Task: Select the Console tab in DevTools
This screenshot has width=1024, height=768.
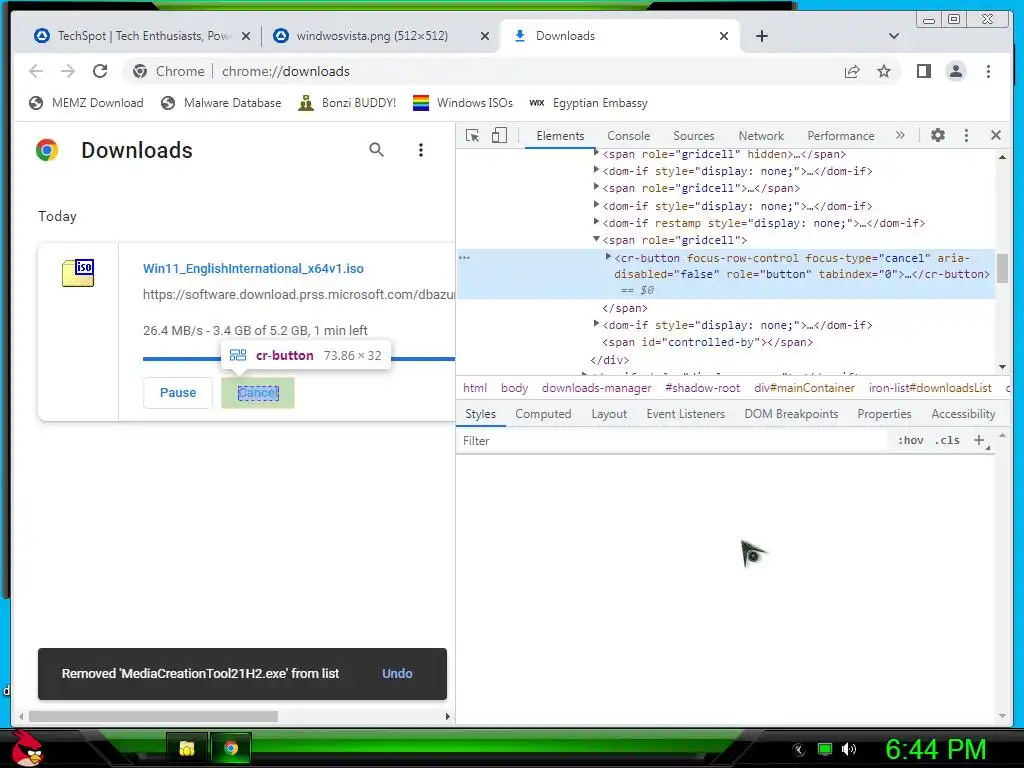Action: [x=628, y=136]
